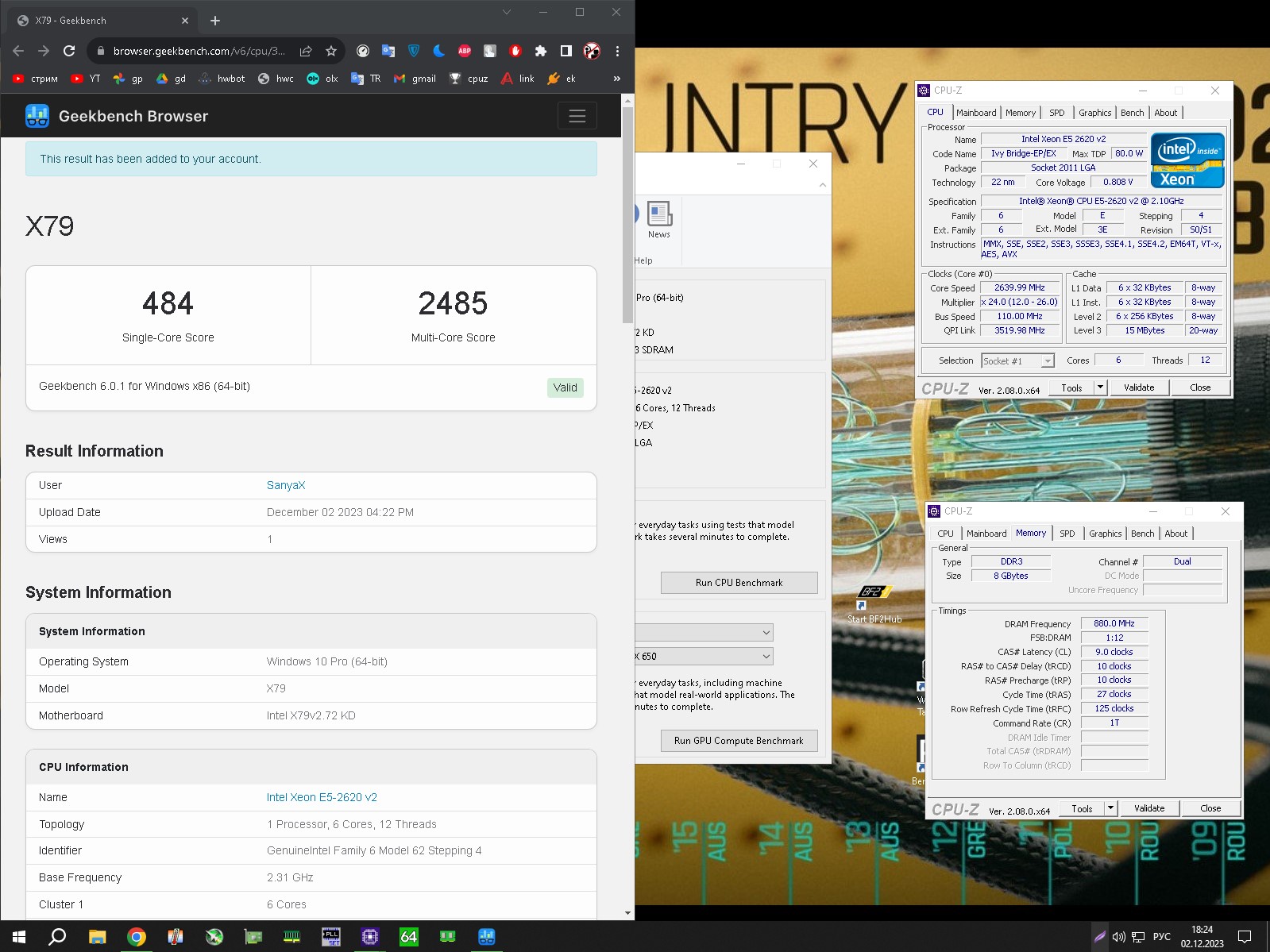
Task: Open the volume control in system tray
Action: (x=1118, y=937)
